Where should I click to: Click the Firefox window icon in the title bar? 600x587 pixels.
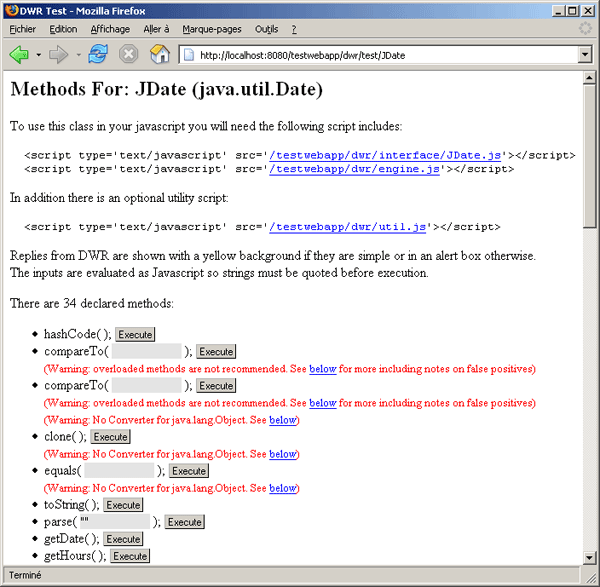click(x=10, y=9)
